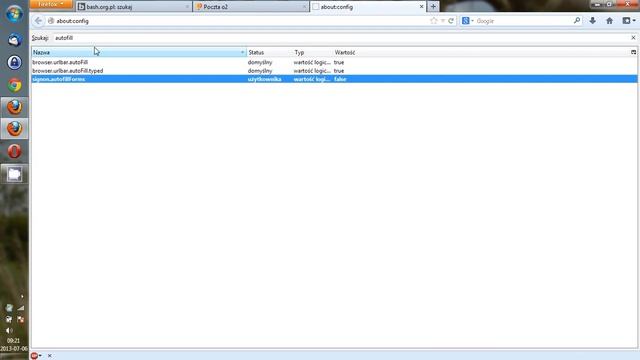Click into the Szukaj filter field
640x360 pixels.
click(x=341, y=38)
